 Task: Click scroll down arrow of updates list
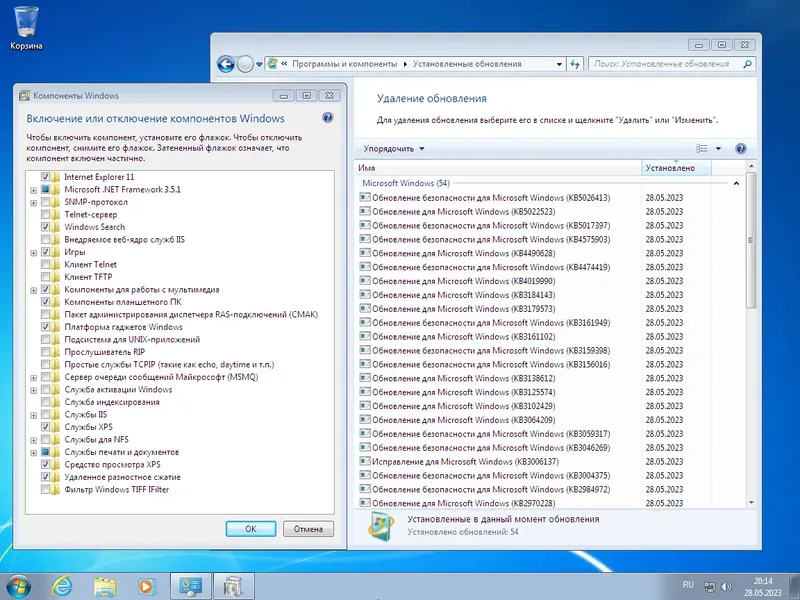coord(751,503)
